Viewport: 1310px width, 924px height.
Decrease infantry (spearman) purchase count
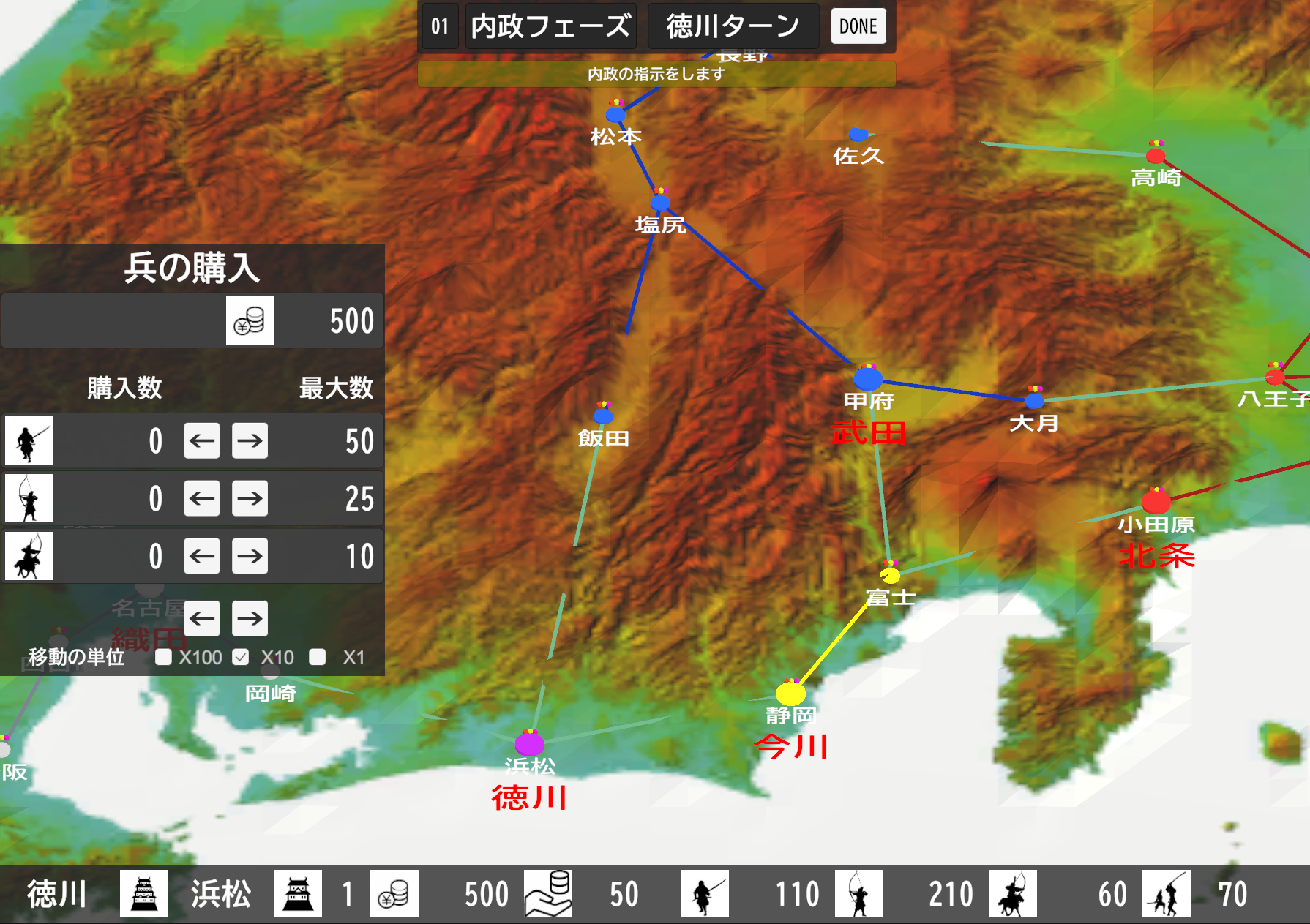(x=202, y=440)
